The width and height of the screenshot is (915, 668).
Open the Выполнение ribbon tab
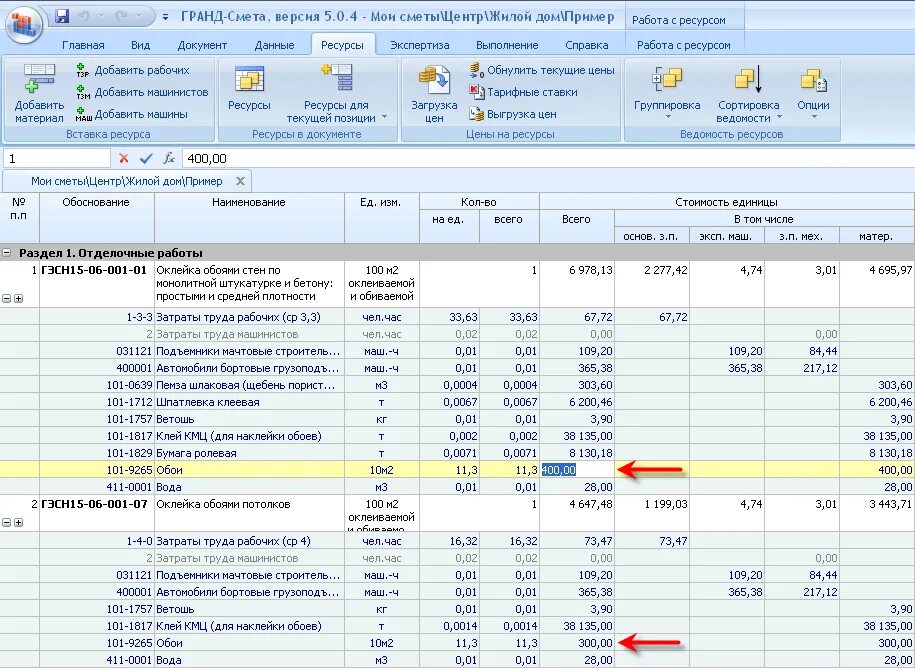(507, 45)
